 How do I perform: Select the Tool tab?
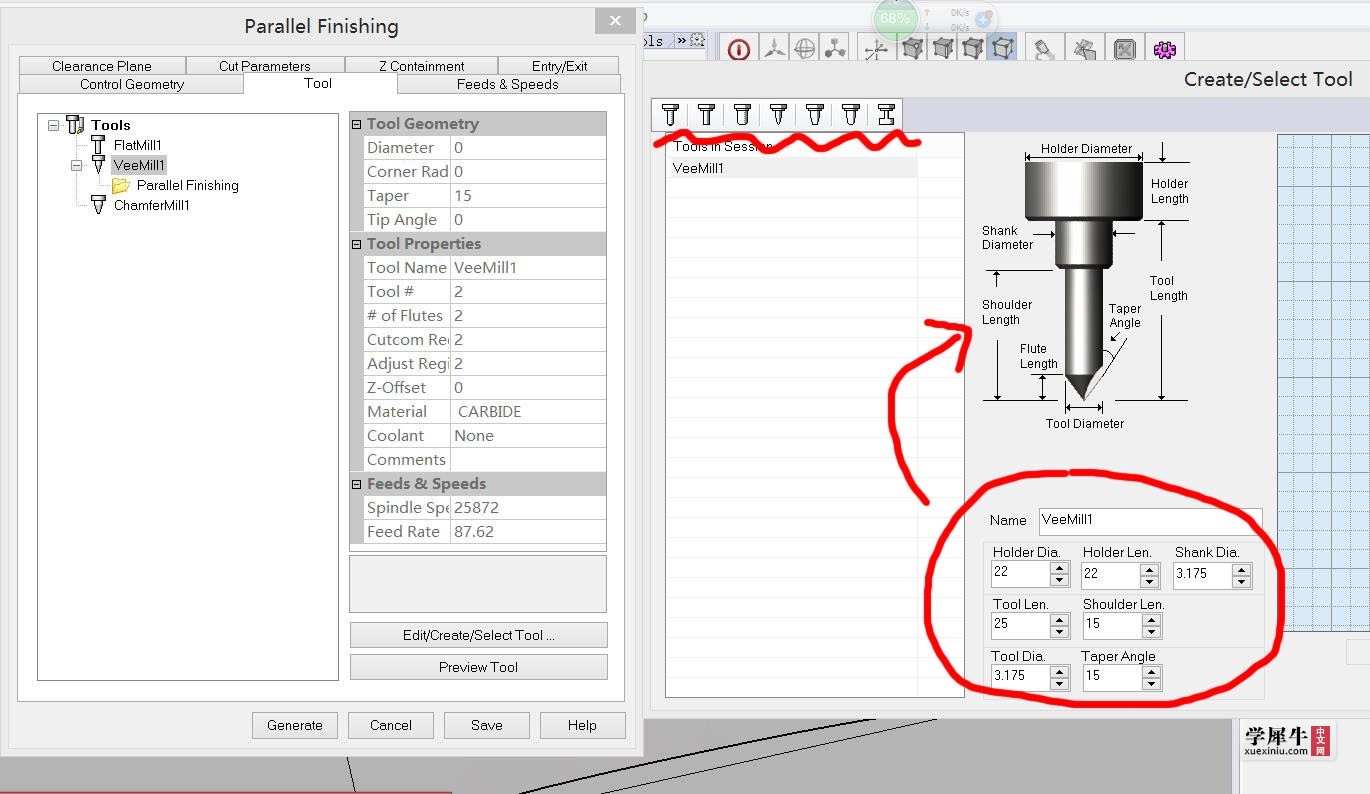click(319, 84)
